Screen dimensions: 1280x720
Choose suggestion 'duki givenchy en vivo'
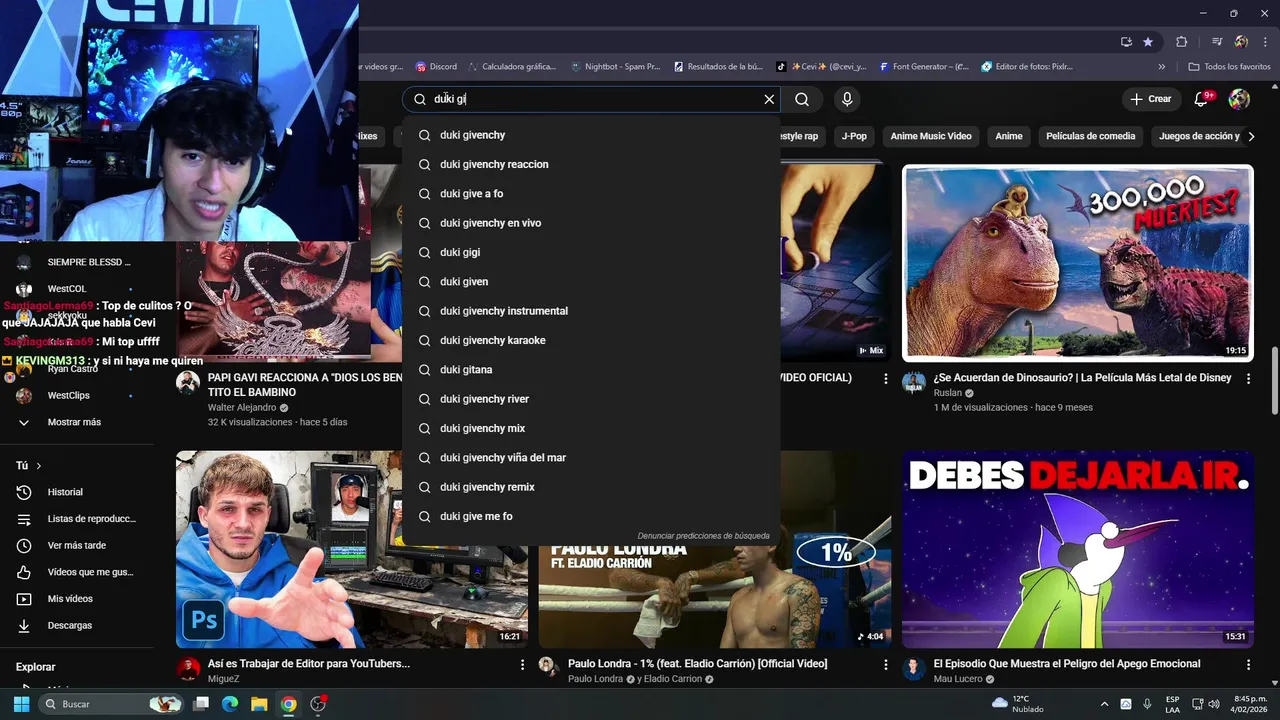coord(591,223)
